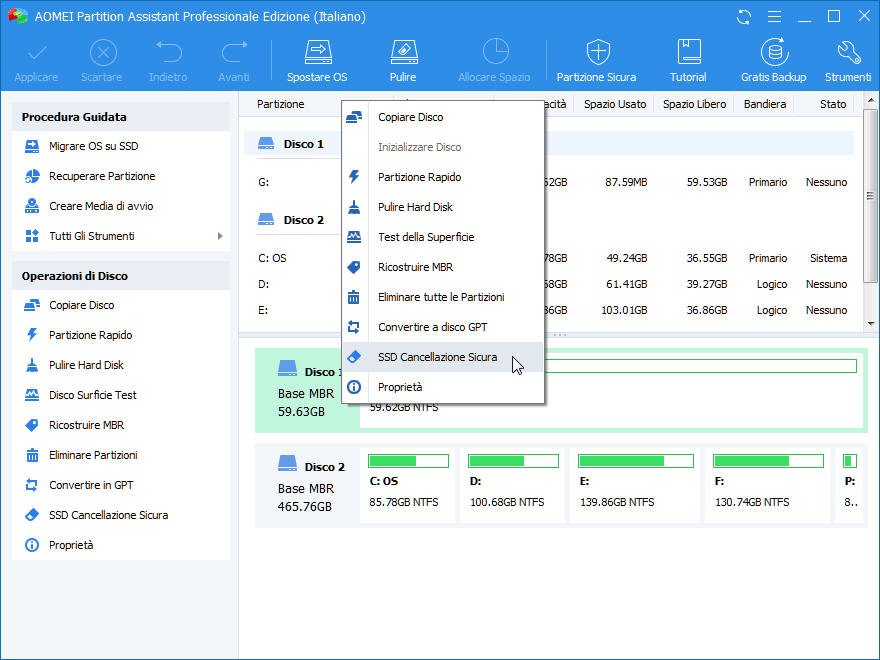Sort by Spazio Usato column header
The height and width of the screenshot is (660, 880).
click(x=615, y=104)
